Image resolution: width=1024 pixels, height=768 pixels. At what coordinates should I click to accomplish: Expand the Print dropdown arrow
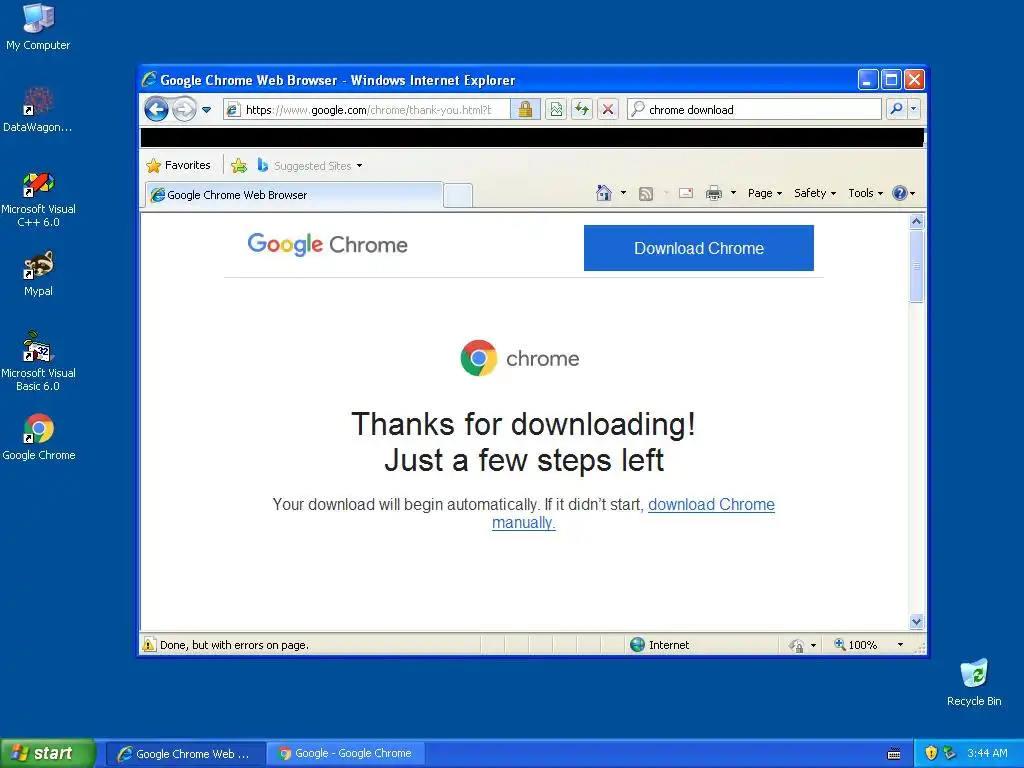point(733,193)
